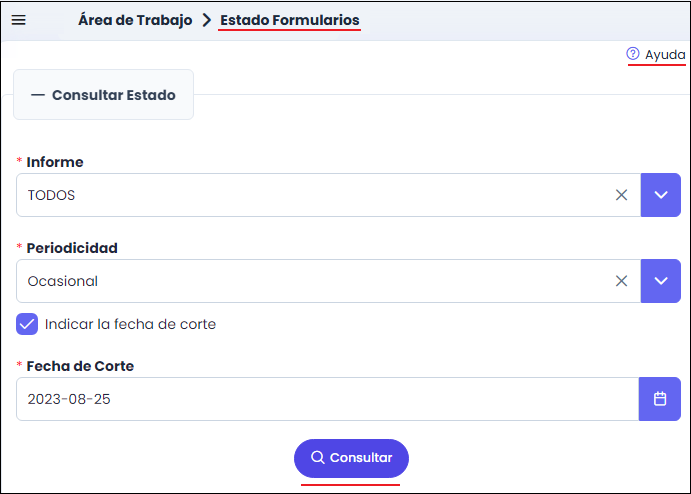This screenshot has height=494, width=691.
Task: Click the magnifier icon in Consultar
Action: point(318,458)
